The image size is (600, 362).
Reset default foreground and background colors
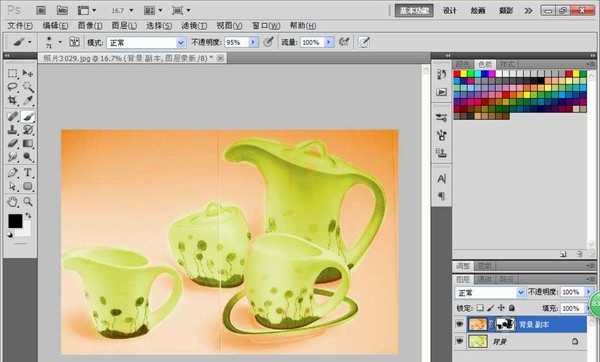pyautogui.click(x=10, y=235)
